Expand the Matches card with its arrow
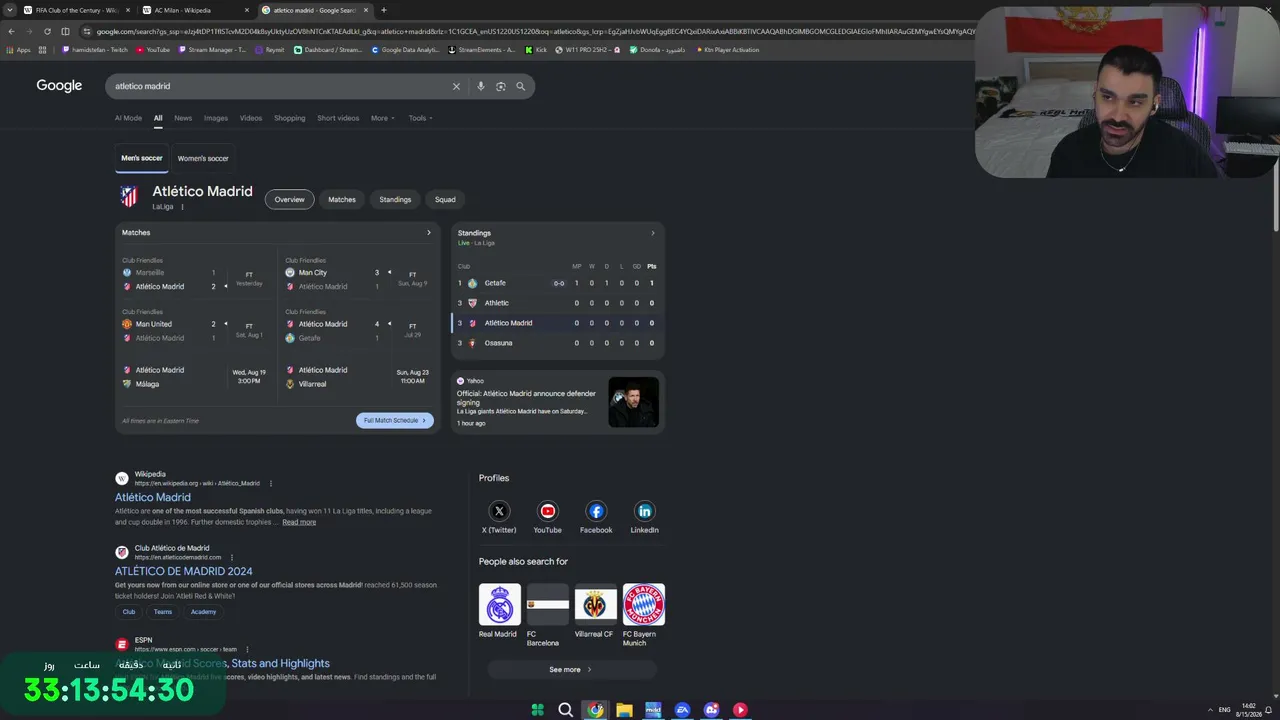The height and width of the screenshot is (720, 1280). coord(429,233)
